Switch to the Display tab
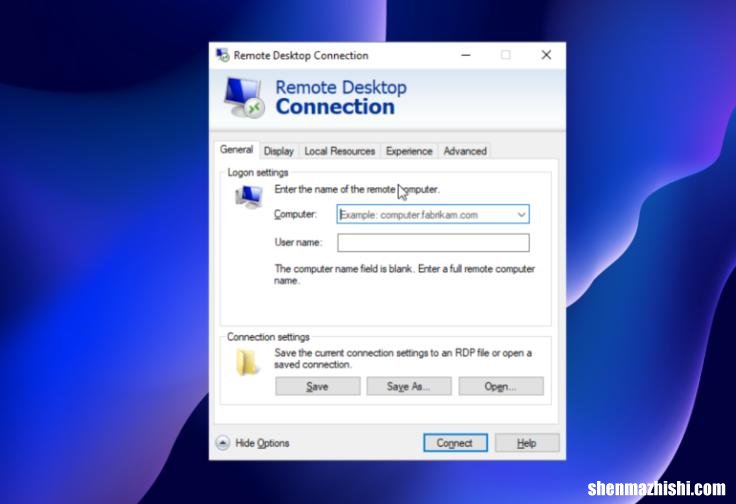 (279, 151)
